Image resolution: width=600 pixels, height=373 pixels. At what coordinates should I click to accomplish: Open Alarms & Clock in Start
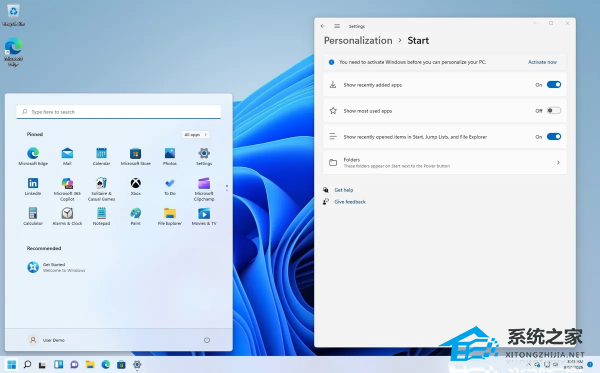[x=67, y=216]
